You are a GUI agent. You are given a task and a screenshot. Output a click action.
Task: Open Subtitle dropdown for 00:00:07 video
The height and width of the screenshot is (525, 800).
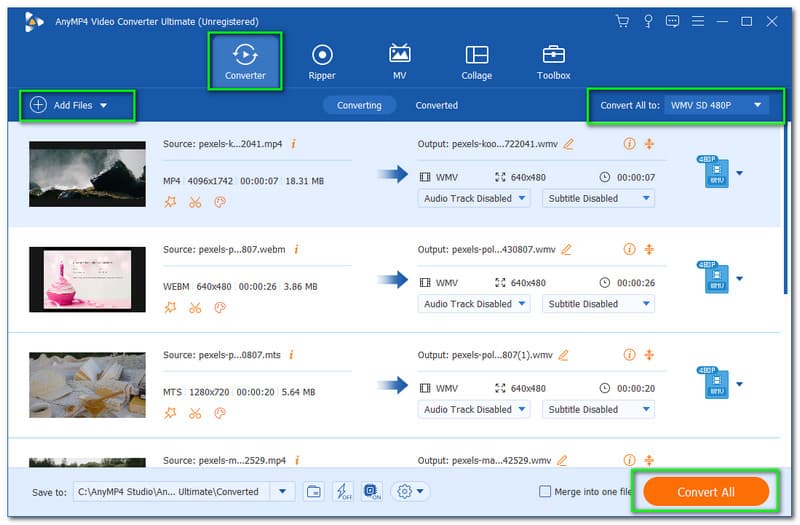598,198
